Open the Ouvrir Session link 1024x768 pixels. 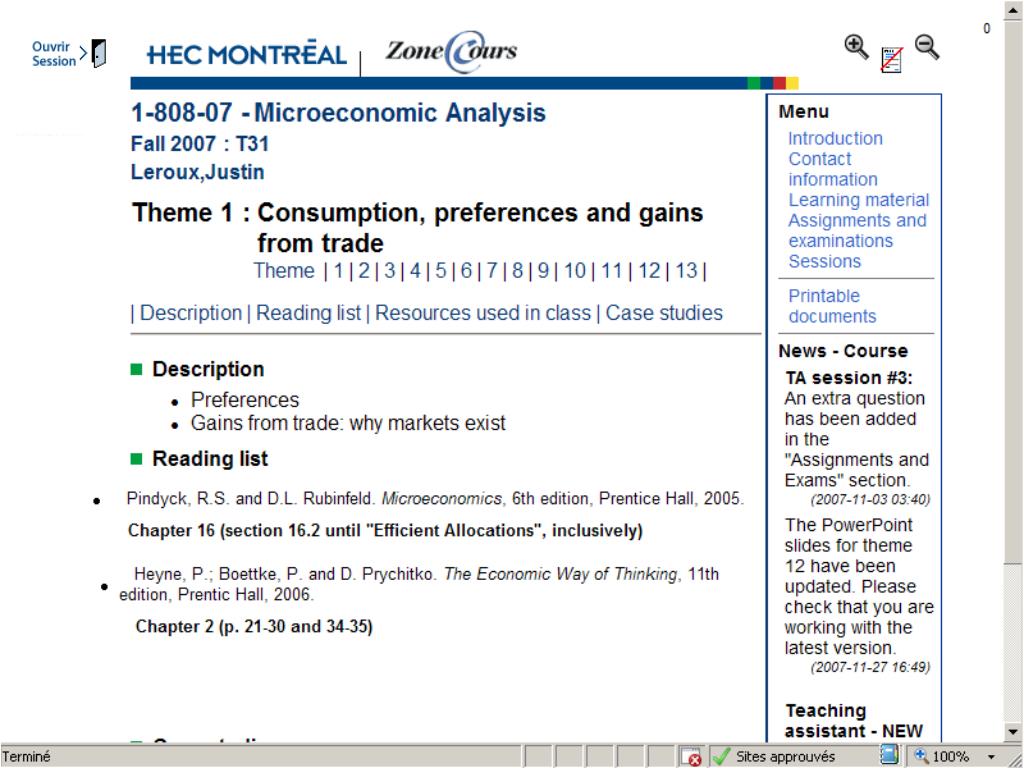(54, 54)
